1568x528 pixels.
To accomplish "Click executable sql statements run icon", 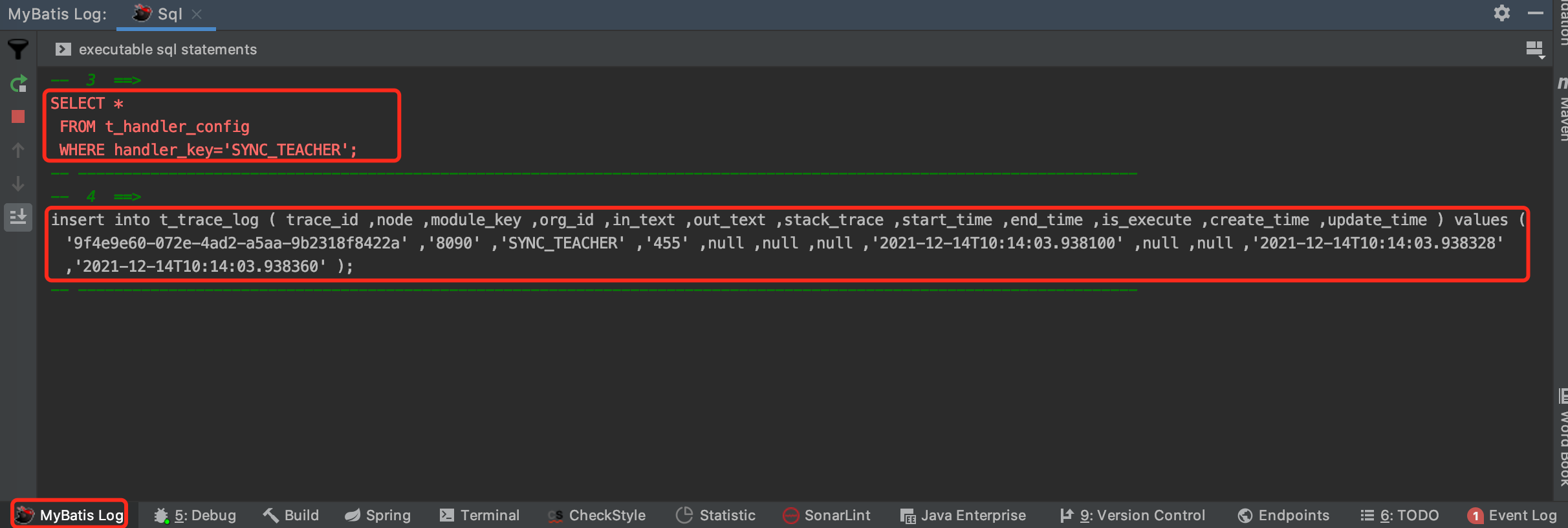I will 63,49.
